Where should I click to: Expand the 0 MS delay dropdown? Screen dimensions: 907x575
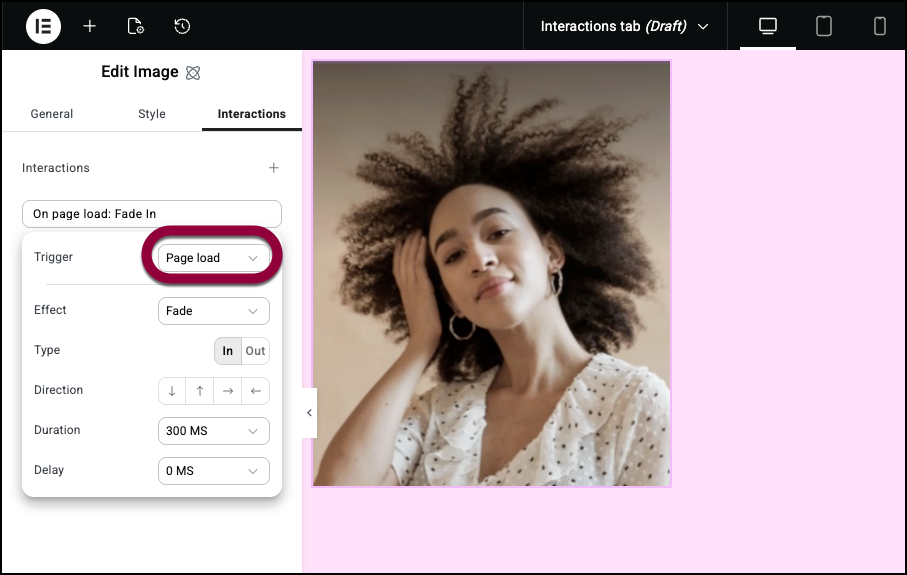[213, 471]
